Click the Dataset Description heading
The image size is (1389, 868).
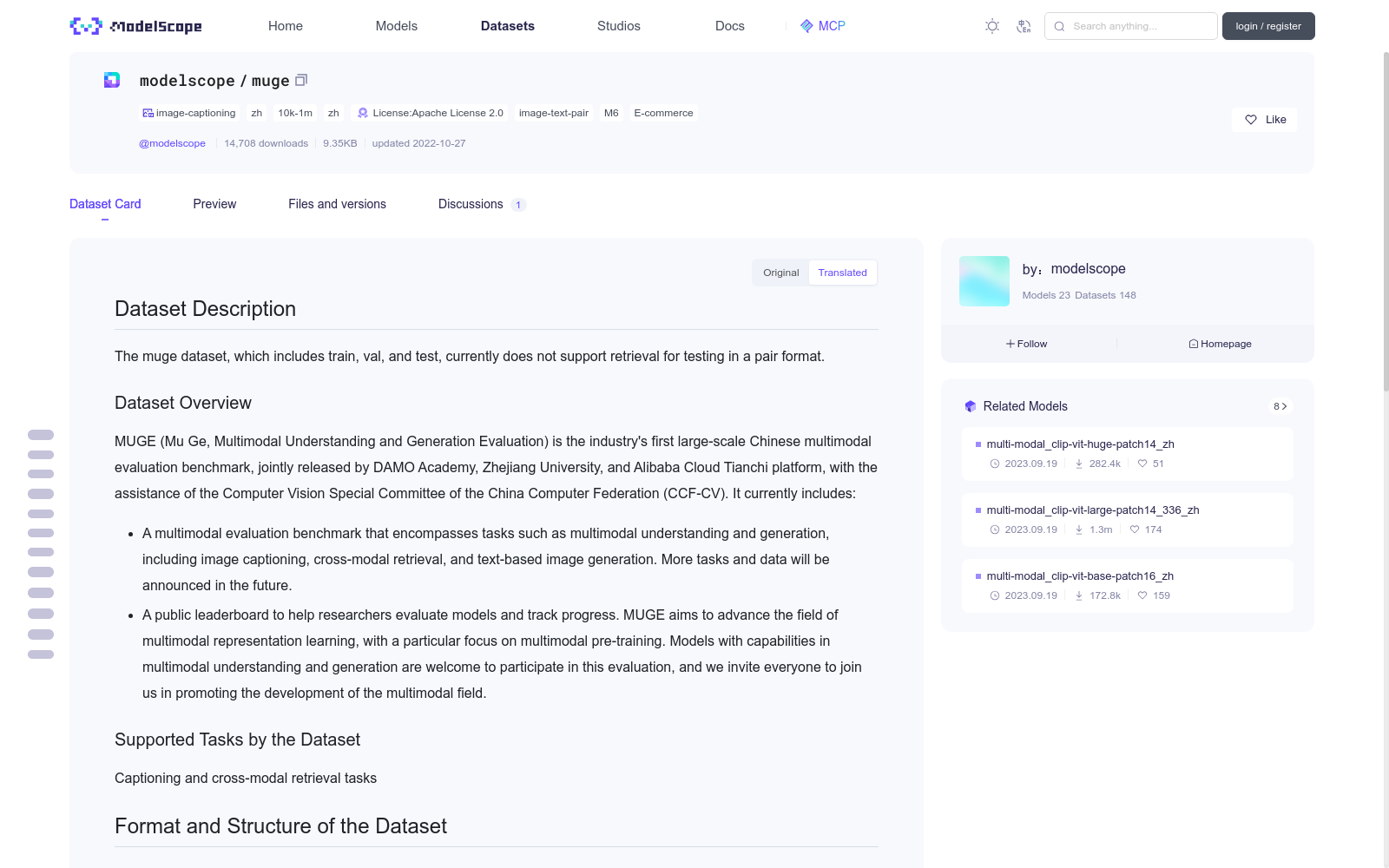(205, 309)
